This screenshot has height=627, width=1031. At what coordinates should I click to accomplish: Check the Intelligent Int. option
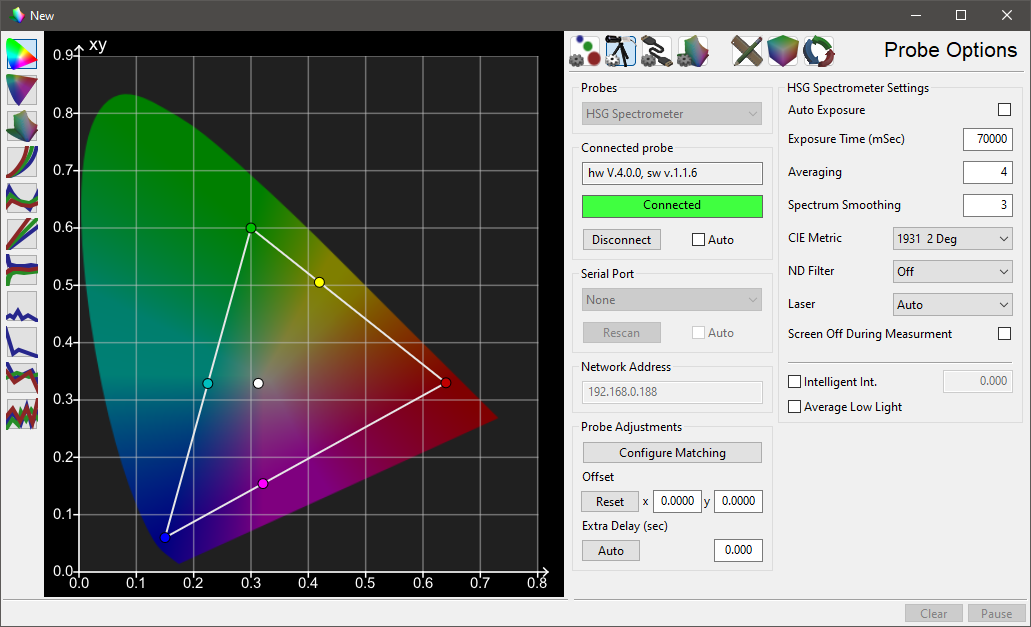[x=794, y=381]
